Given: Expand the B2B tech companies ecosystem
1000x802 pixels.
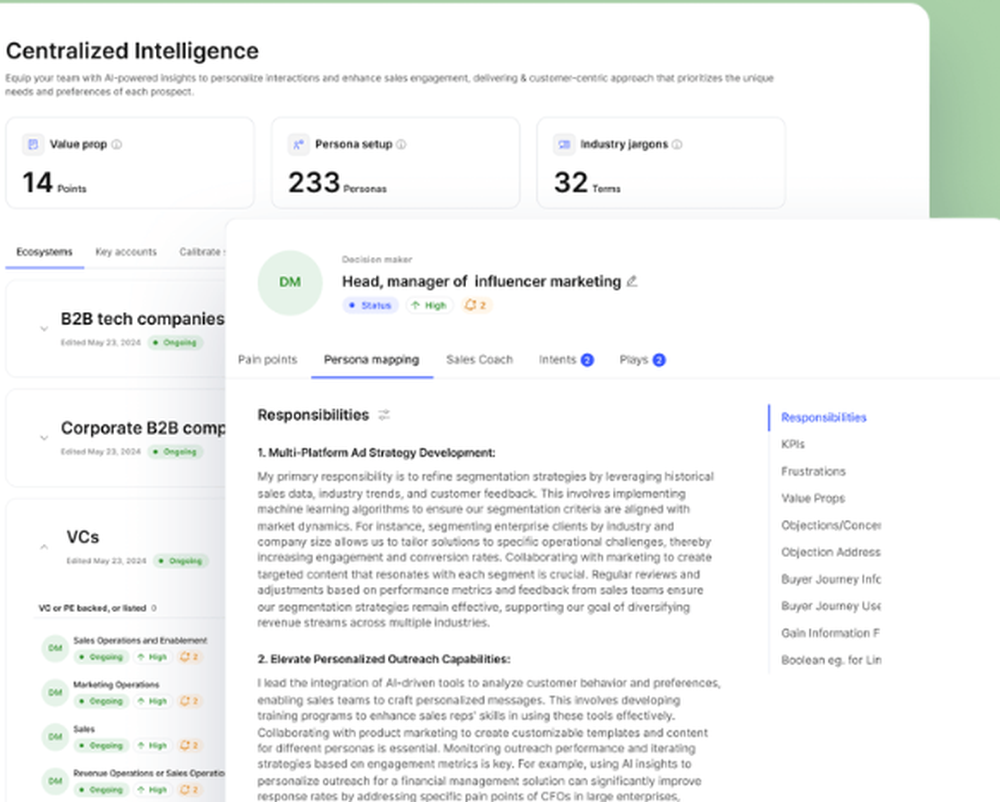Looking at the screenshot, I should tap(43, 328).
